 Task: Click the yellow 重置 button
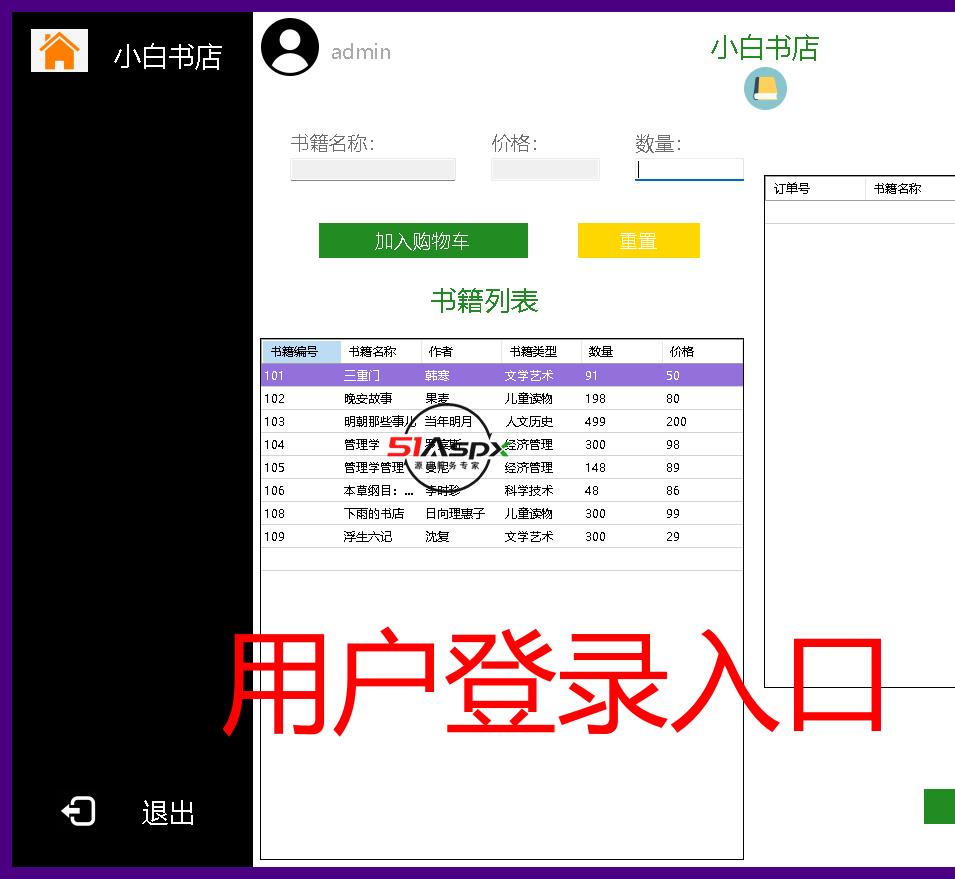(638, 241)
